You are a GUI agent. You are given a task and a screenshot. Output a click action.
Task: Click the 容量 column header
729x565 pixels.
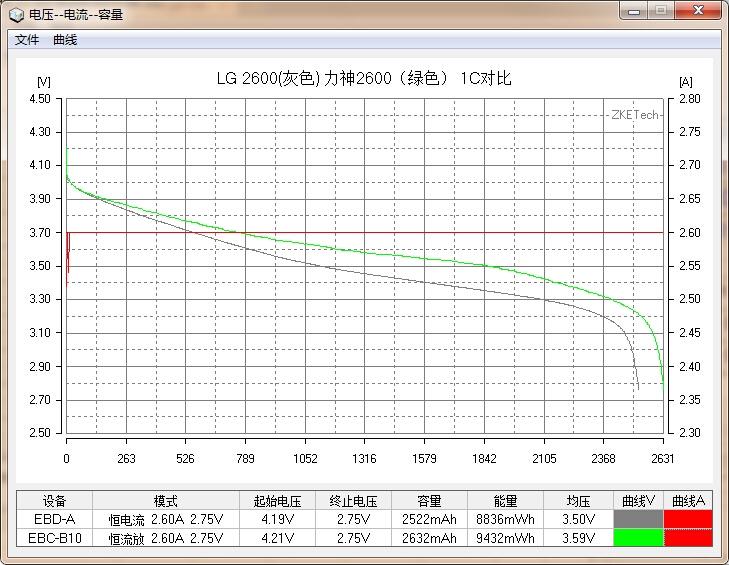pyautogui.click(x=429, y=501)
